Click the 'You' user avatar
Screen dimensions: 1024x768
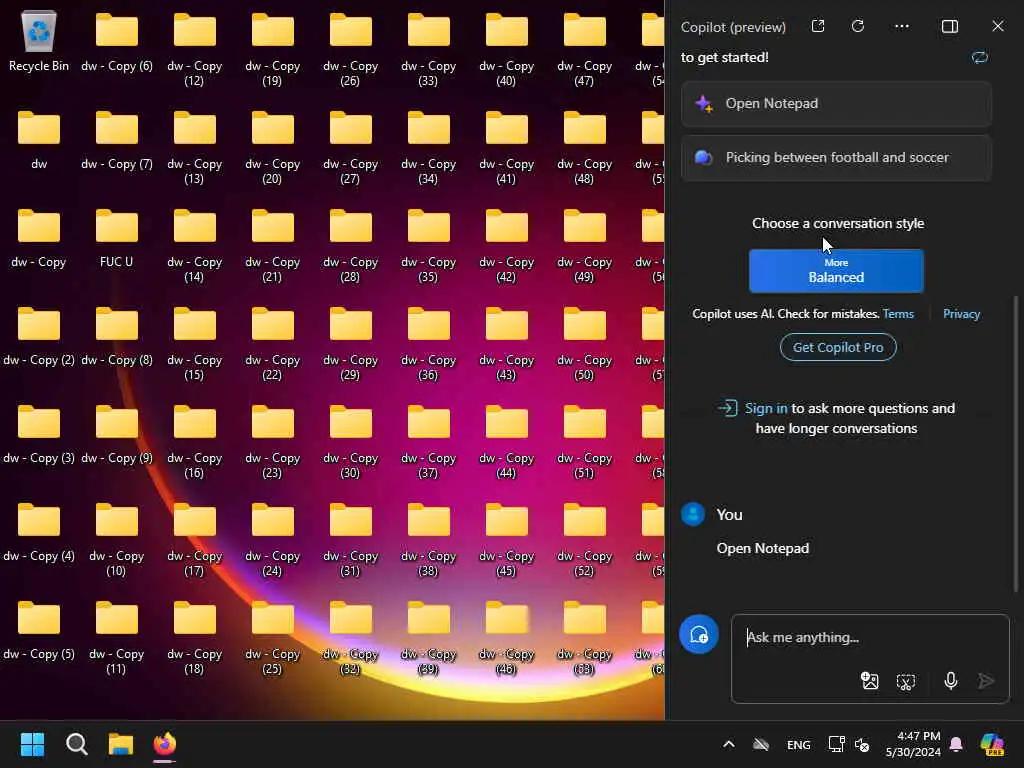pyautogui.click(x=693, y=514)
